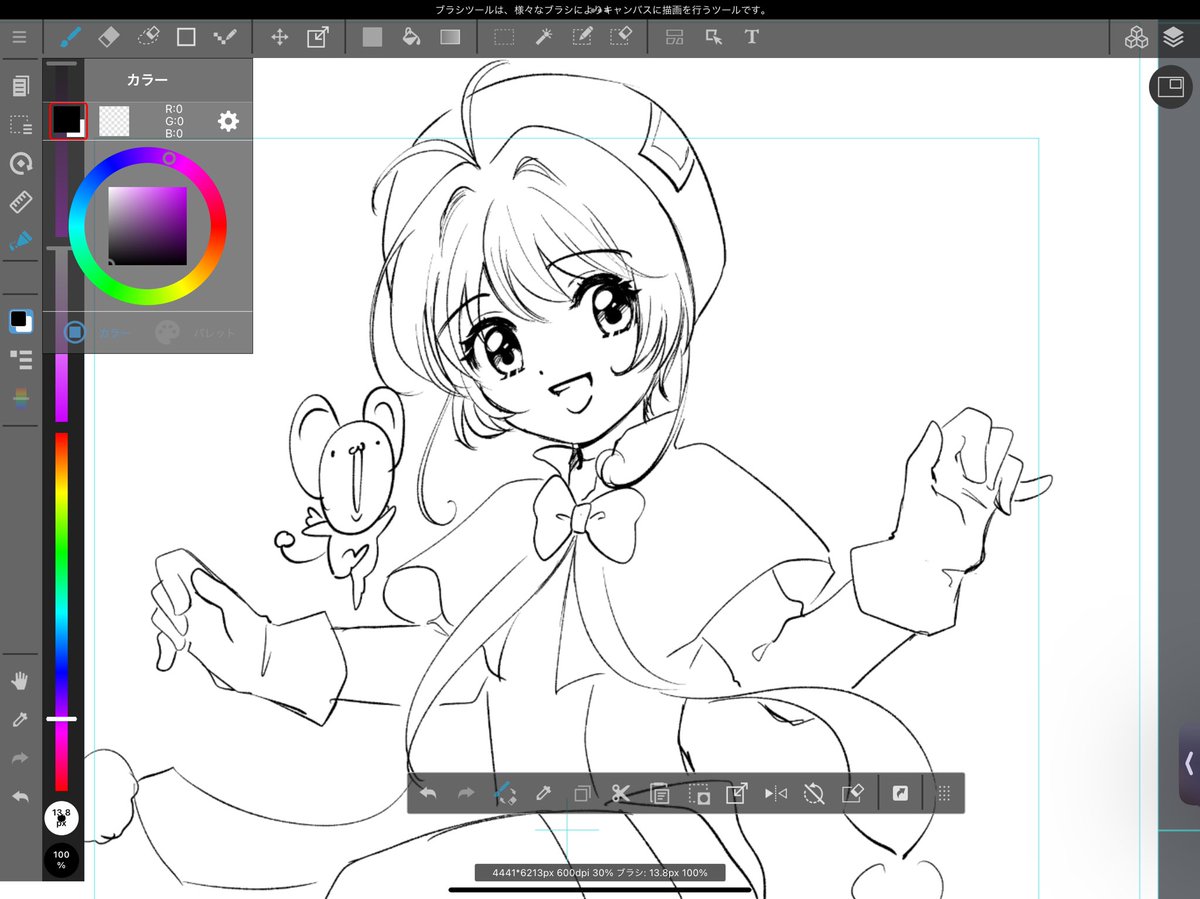
Task: Toggle brush/eraser switch in shortcut bar
Action: [505, 794]
